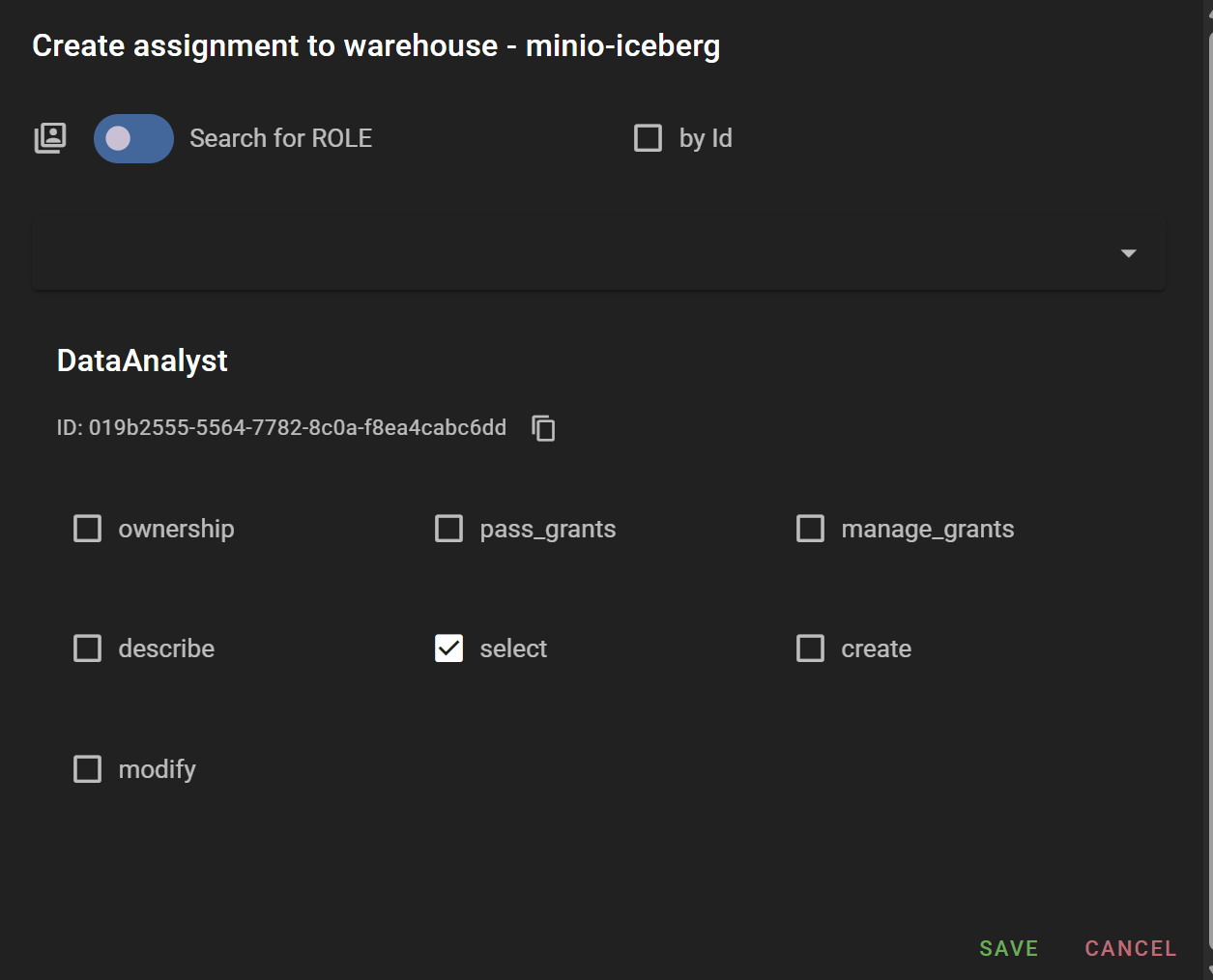This screenshot has height=980, width=1213.
Task: Cancel the assignment dialog
Action: coord(1130,948)
